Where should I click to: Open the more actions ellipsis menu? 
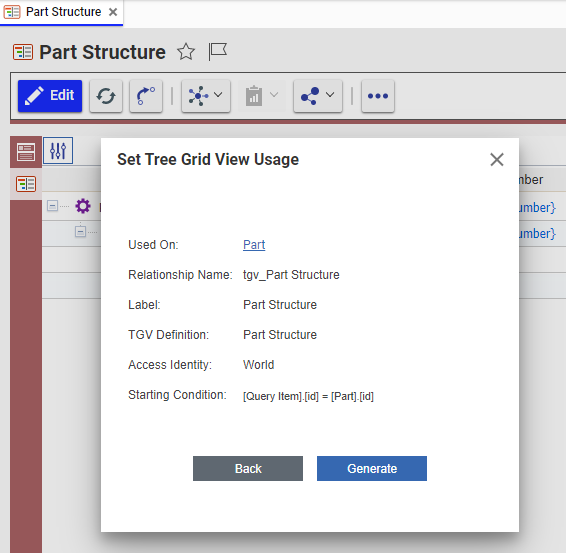click(x=378, y=96)
